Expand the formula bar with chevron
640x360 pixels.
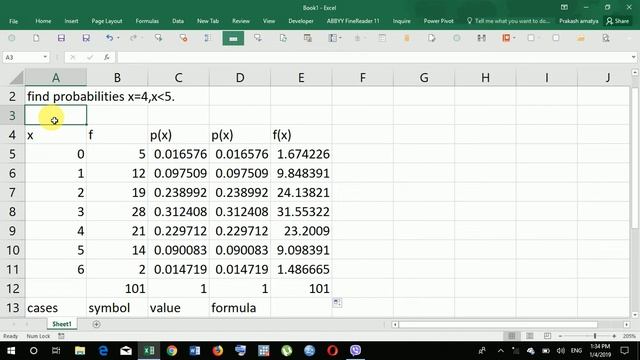click(x=633, y=57)
